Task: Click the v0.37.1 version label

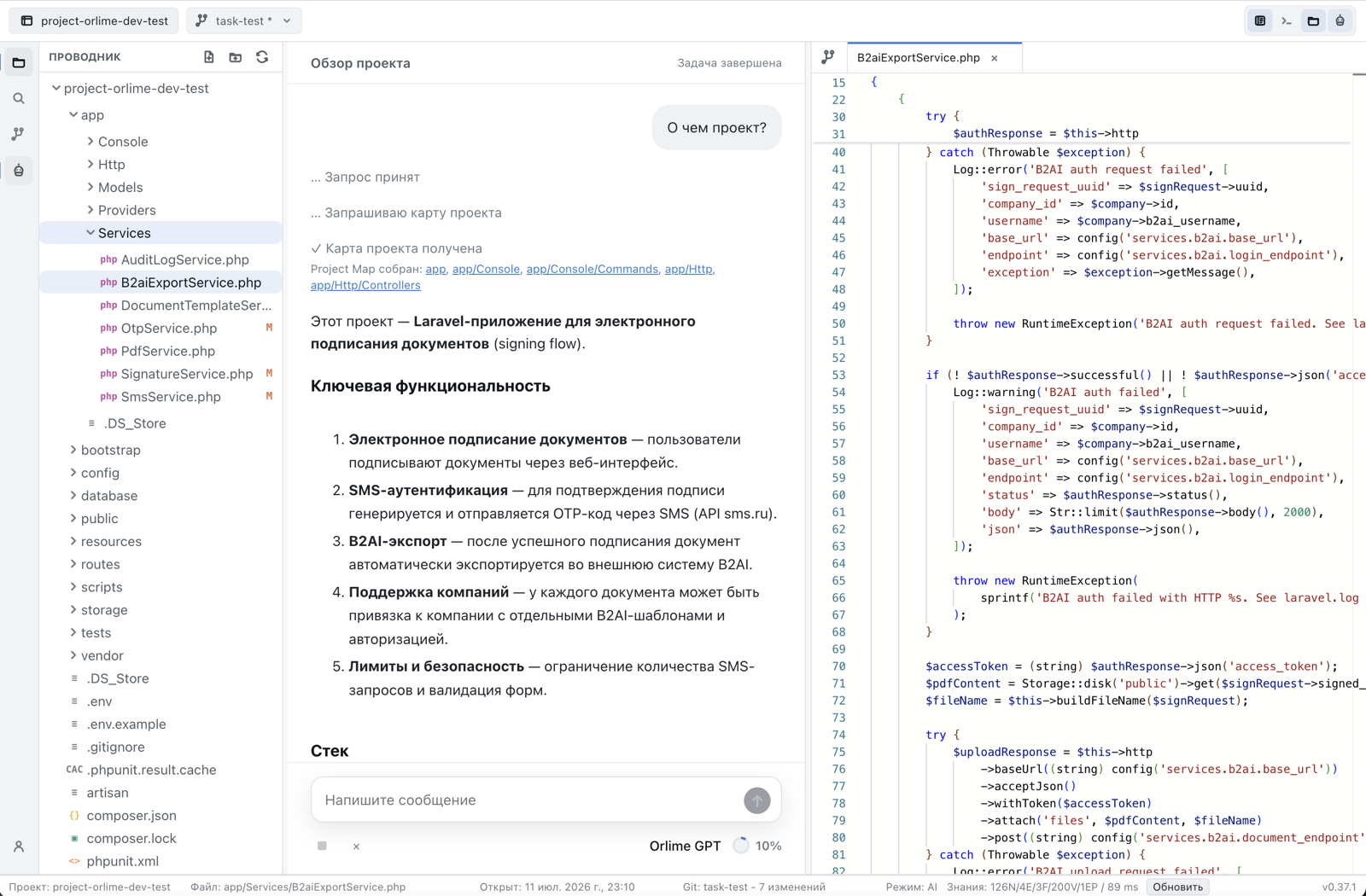Action: 1339,887
